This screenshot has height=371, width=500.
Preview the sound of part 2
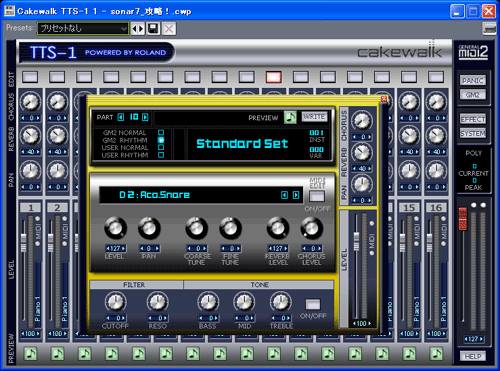pos(58,354)
